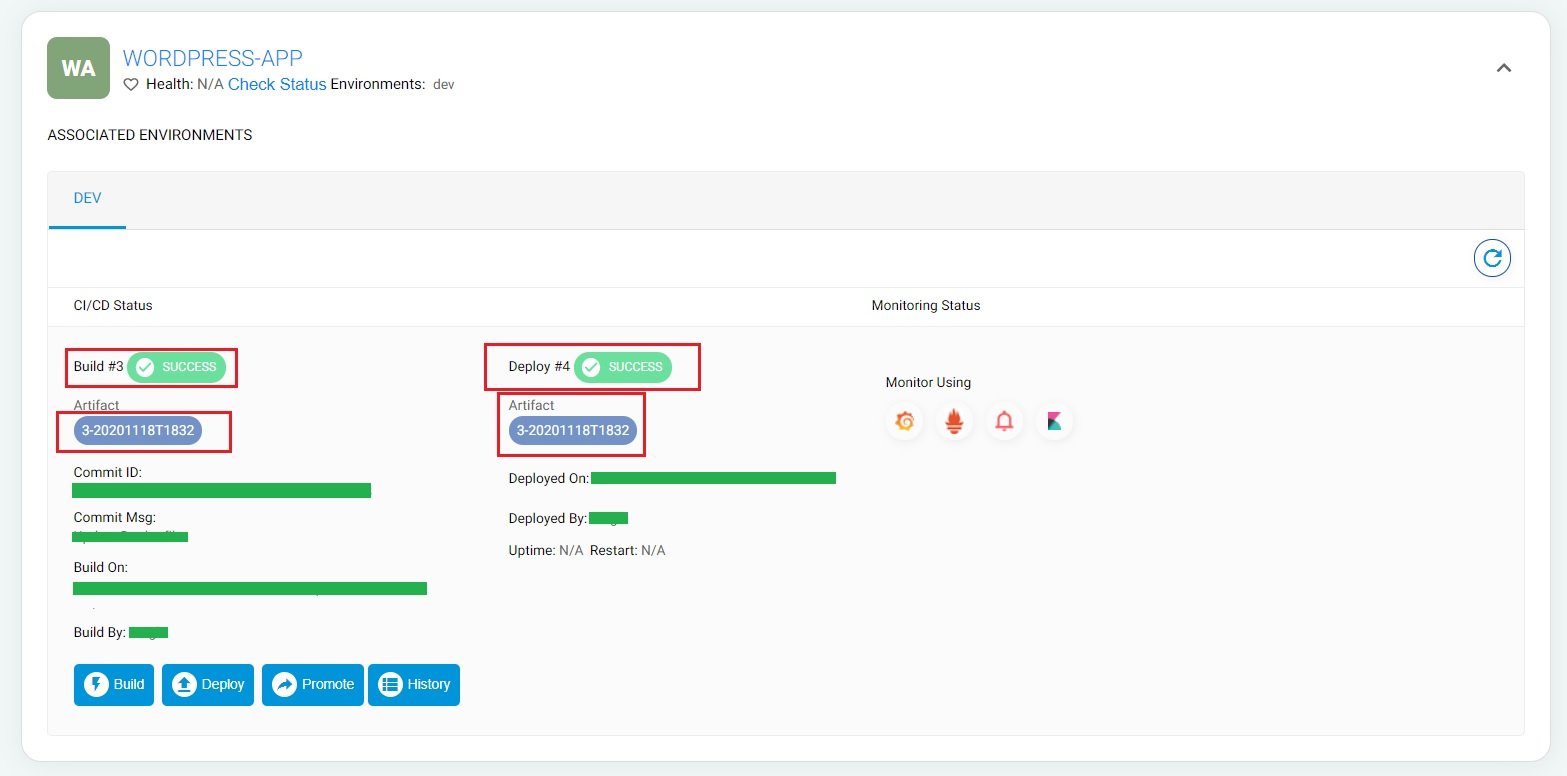Screen dimensions: 1567x776
Task: Collapse the WORDPRESS-APP card
Action: tap(1503, 68)
